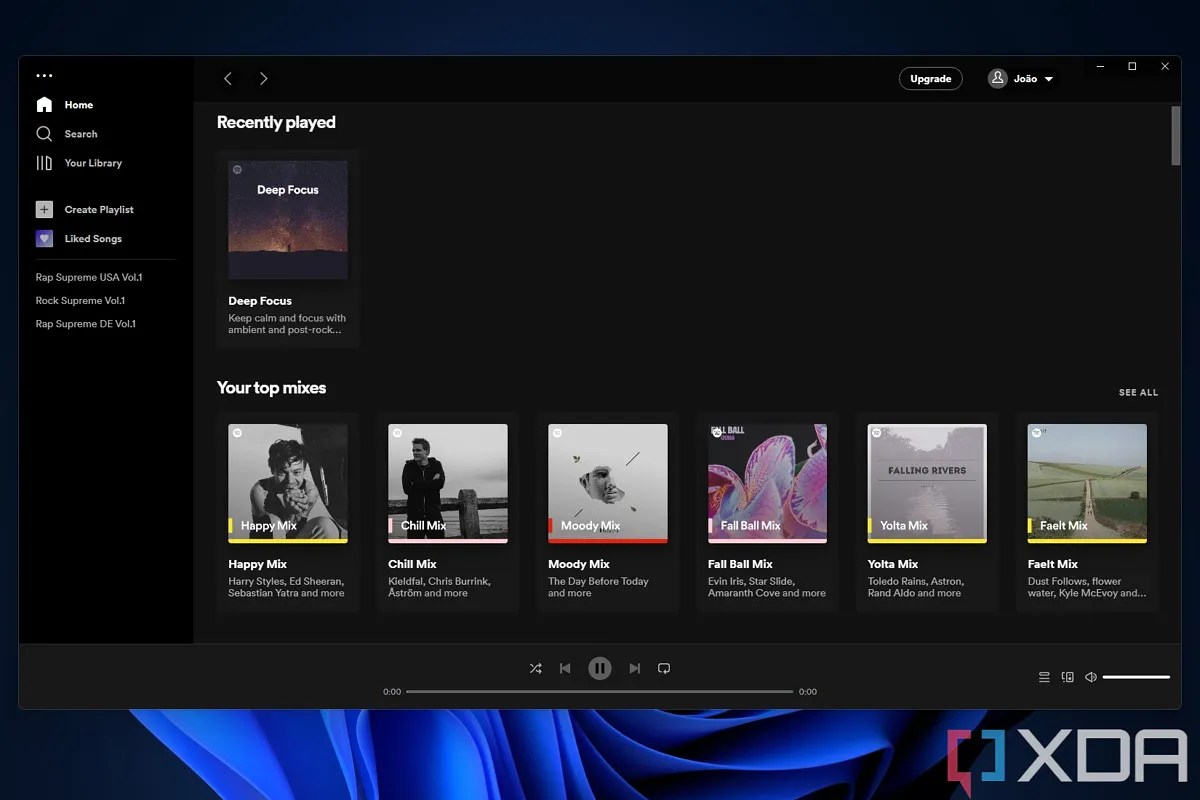Open the three-dot app menu

click(44, 75)
